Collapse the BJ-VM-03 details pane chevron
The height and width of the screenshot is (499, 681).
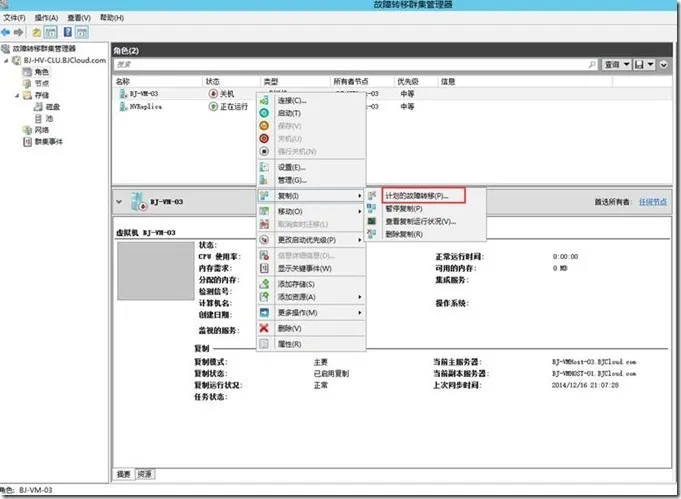(x=119, y=202)
